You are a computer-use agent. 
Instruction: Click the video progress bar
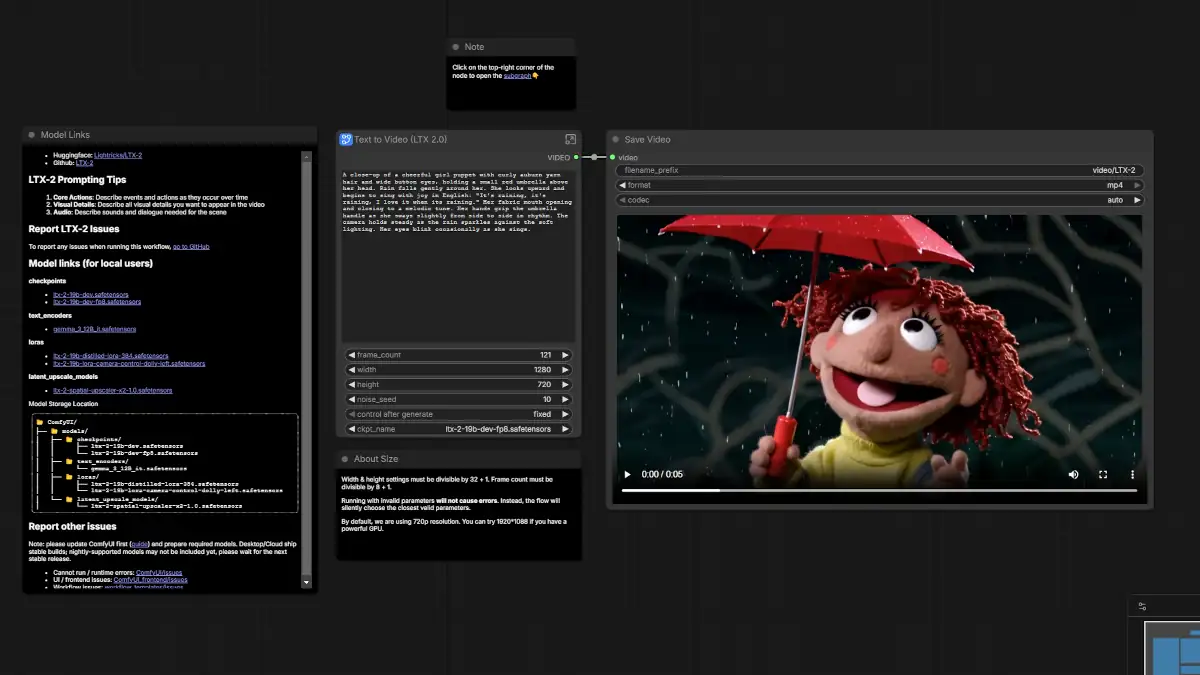(x=878, y=491)
